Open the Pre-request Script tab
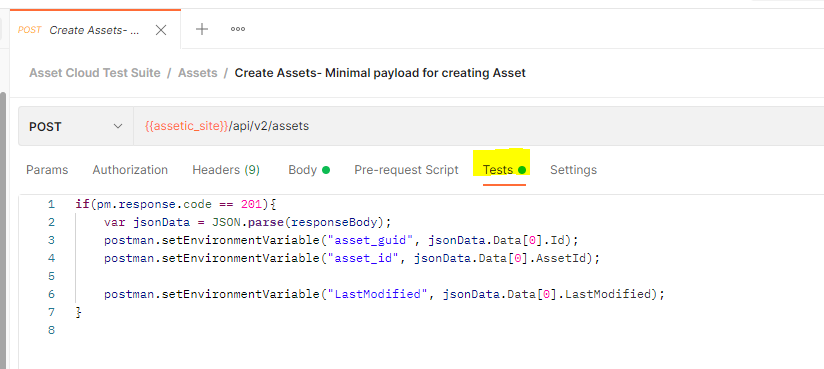 (x=406, y=170)
